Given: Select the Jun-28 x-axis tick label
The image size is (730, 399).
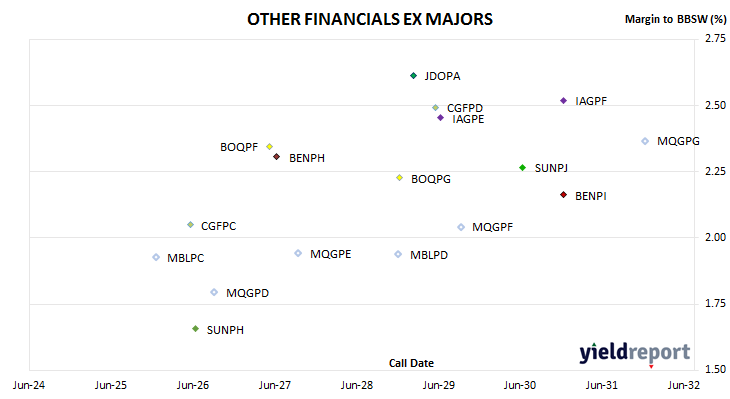Looking at the screenshot, I should point(357,385).
